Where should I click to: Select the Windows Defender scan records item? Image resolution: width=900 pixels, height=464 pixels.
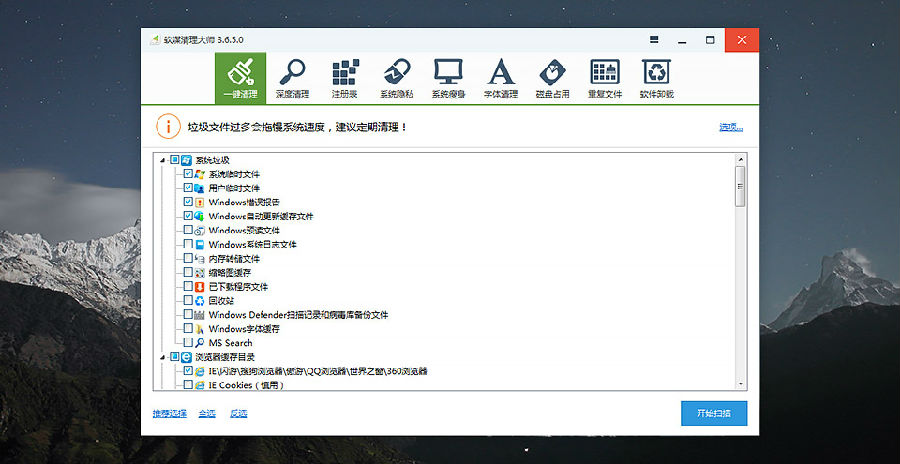pyautogui.click(x=298, y=315)
